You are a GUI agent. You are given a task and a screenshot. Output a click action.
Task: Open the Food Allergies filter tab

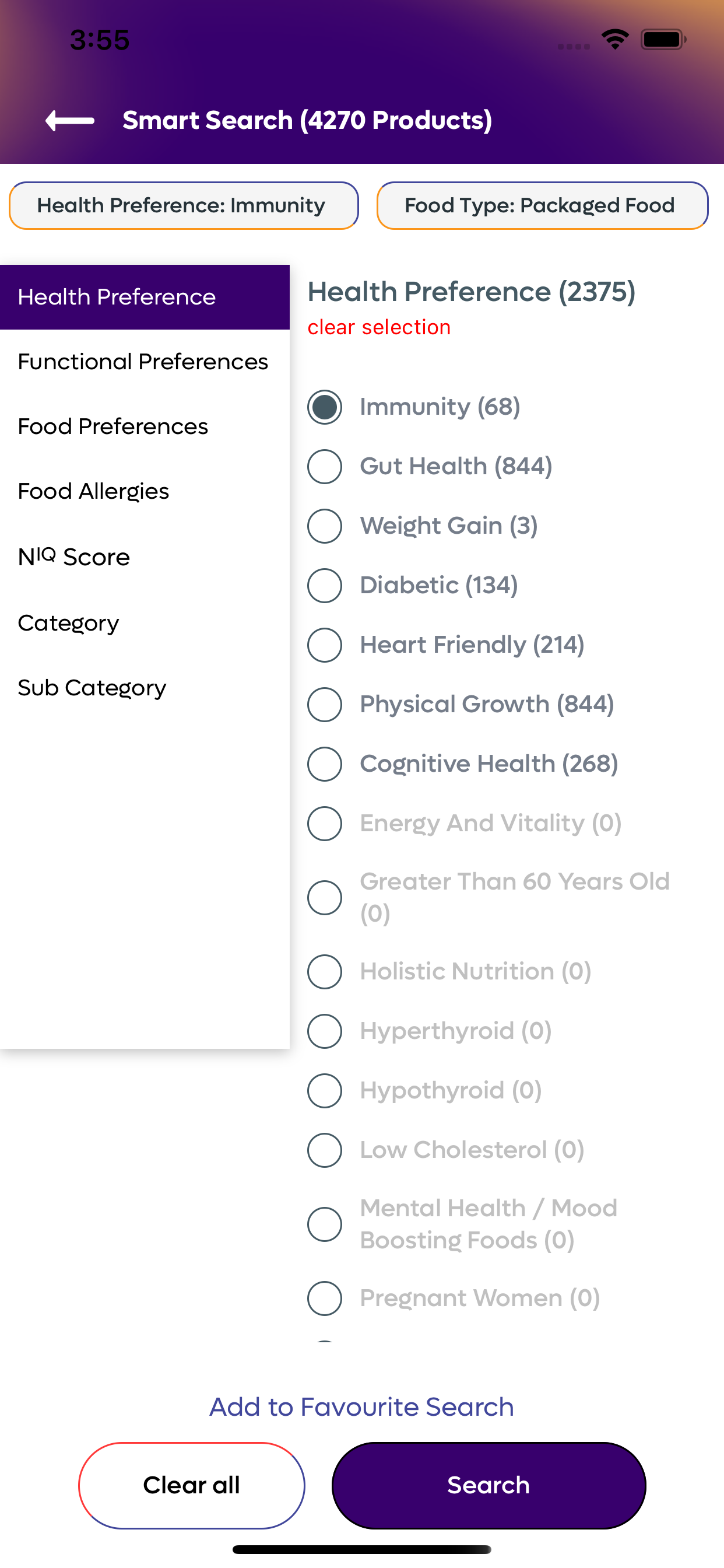tap(145, 491)
